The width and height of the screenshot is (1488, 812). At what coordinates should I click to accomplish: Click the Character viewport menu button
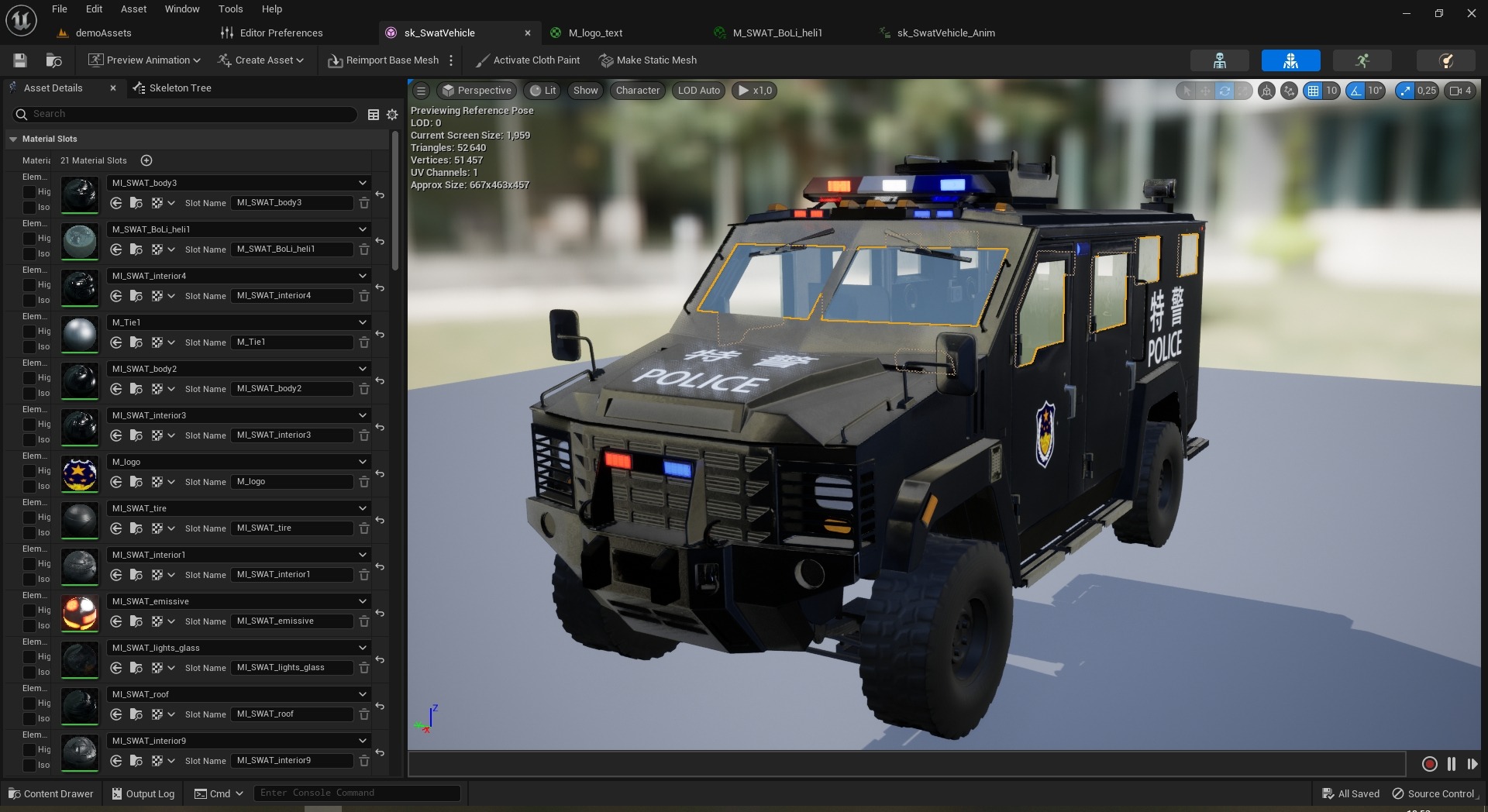tap(637, 91)
